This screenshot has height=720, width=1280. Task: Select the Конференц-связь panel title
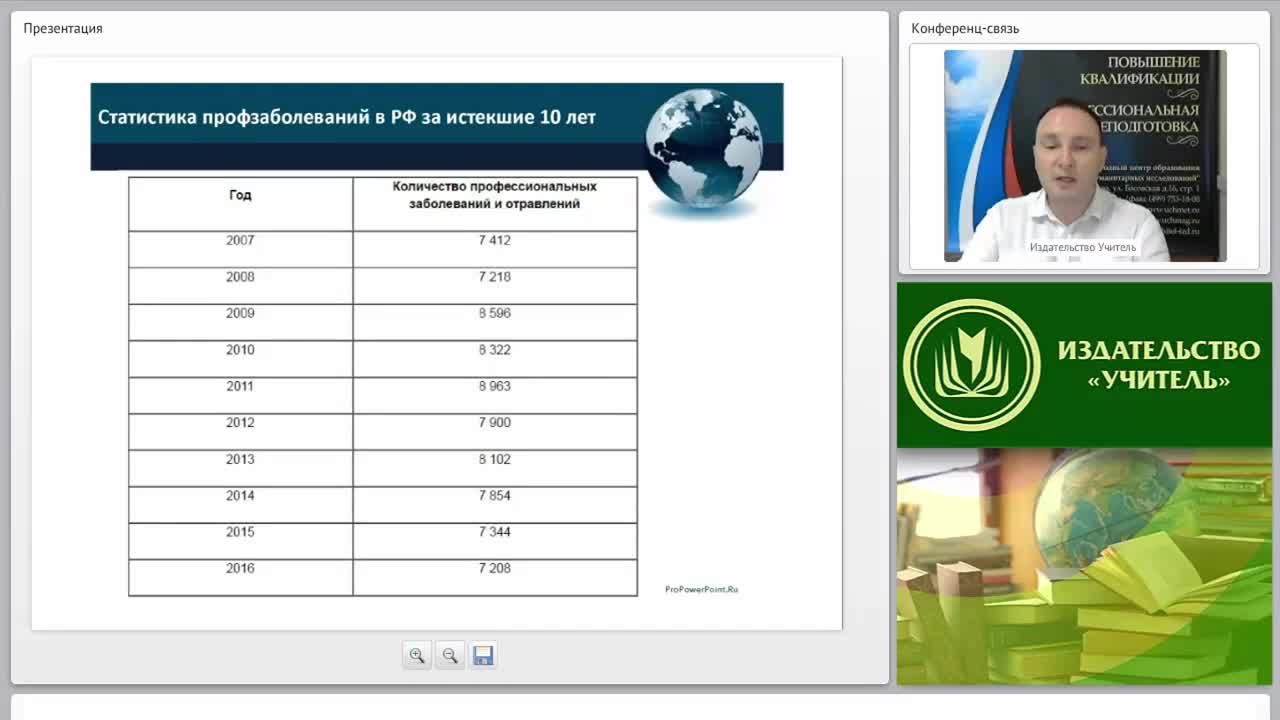coord(965,28)
